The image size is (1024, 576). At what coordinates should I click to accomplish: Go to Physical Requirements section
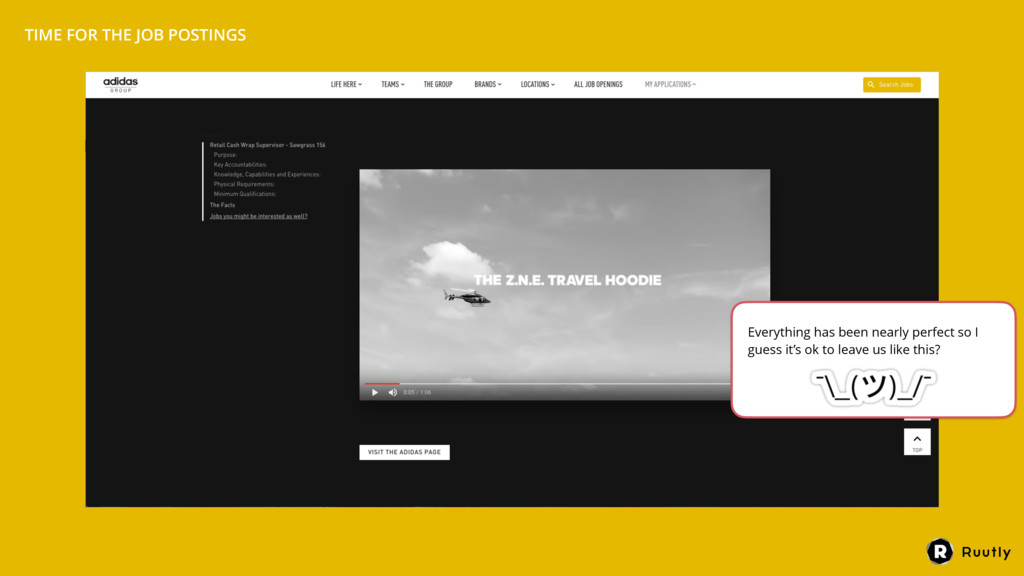(x=244, y=184)
